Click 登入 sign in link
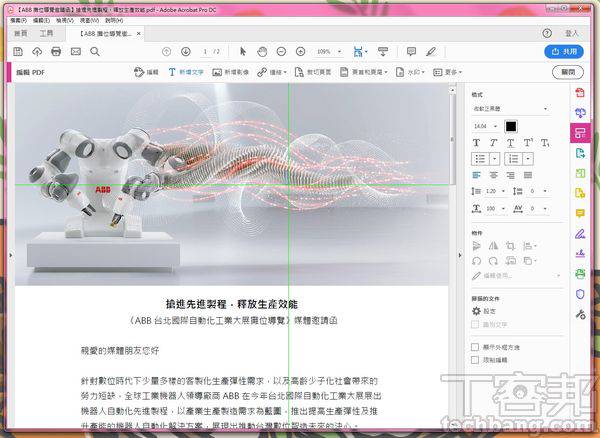 [572, 33]
